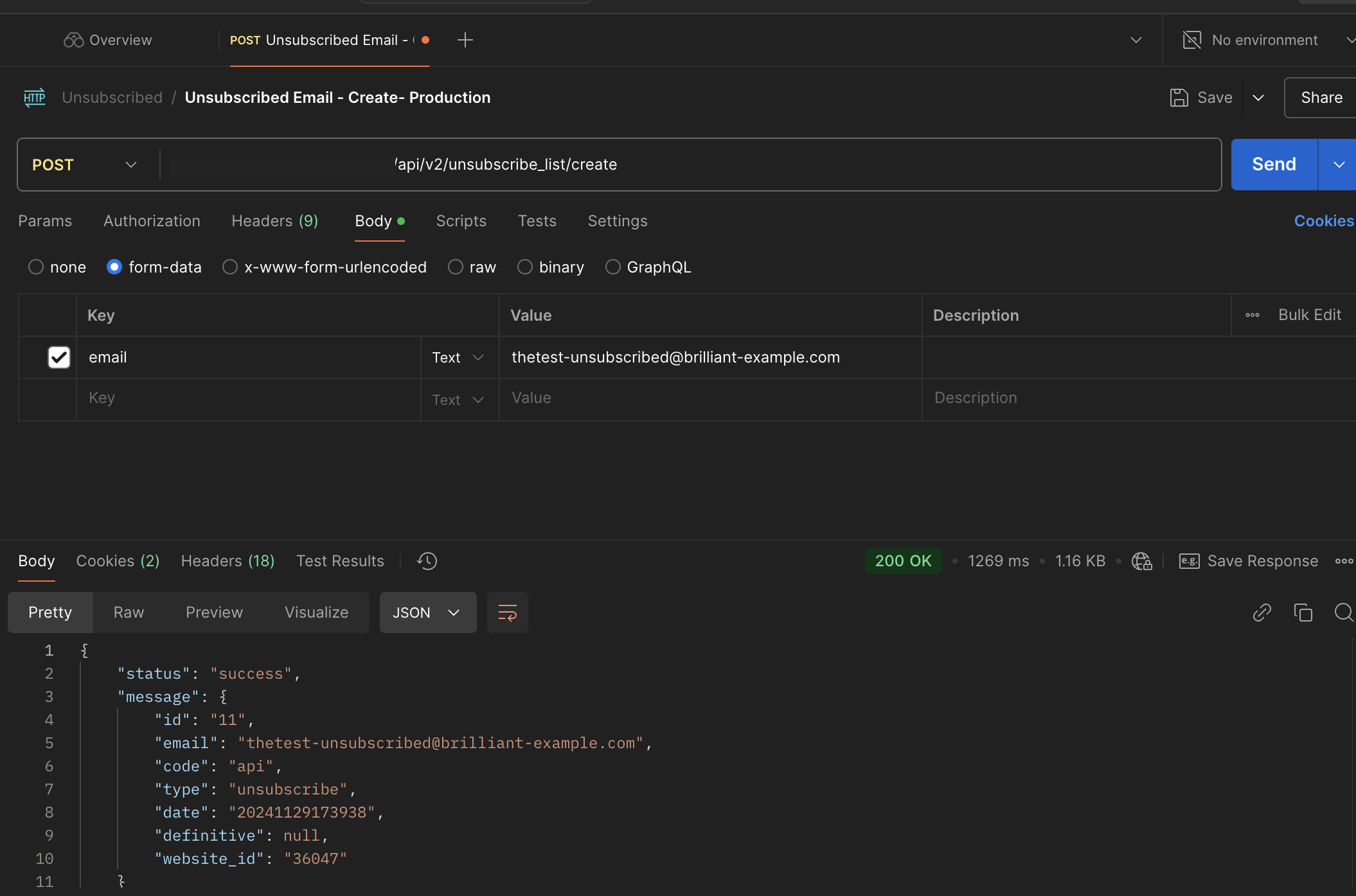Toggle word wrap in response viewer

click(x=507, y=613)
